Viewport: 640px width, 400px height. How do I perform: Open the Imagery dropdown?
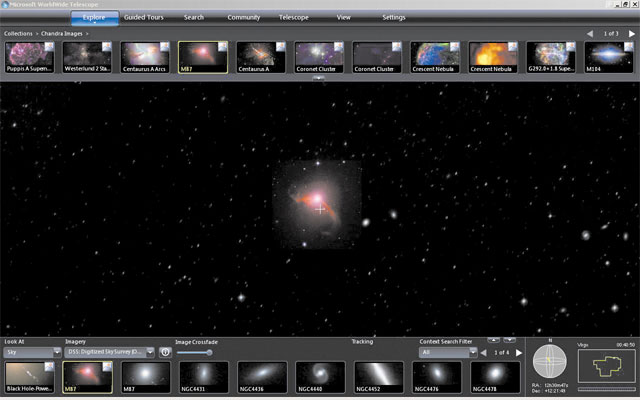[x=109, y=352]
